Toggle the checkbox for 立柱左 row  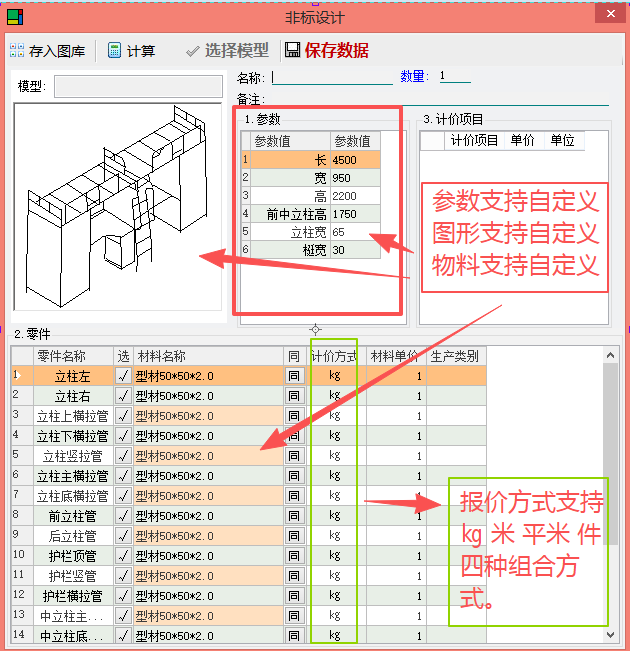click(x=123, y=376)
